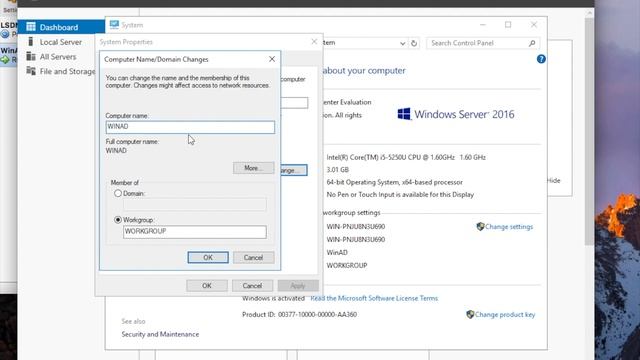Click the Computer name text field
This screenshot has width=640, height=360.
[x=190, y=127]
